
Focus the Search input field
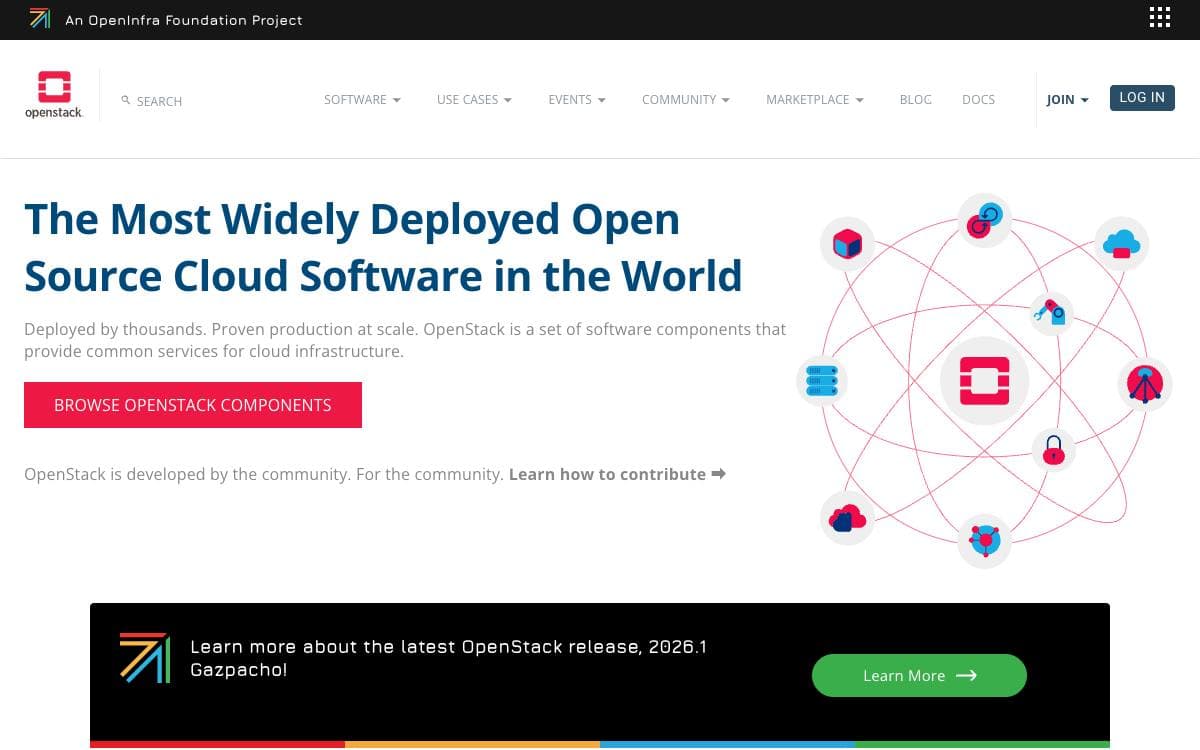[x=159, y=101]
